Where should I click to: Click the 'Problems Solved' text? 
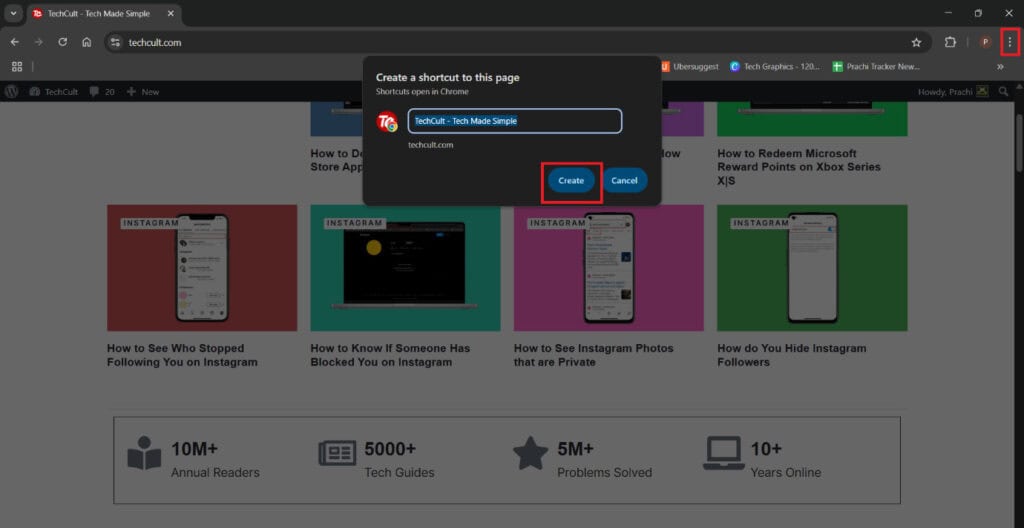[604, 472]
